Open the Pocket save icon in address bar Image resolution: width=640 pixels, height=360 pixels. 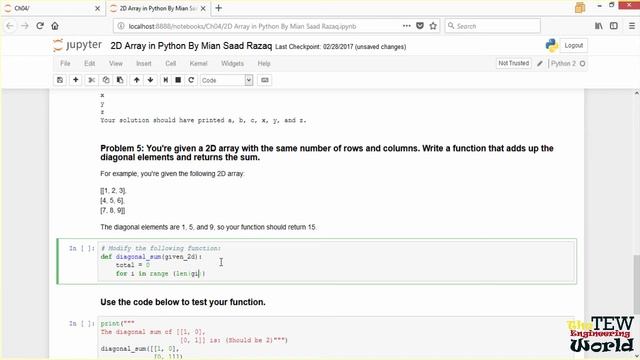pos(420,26)
